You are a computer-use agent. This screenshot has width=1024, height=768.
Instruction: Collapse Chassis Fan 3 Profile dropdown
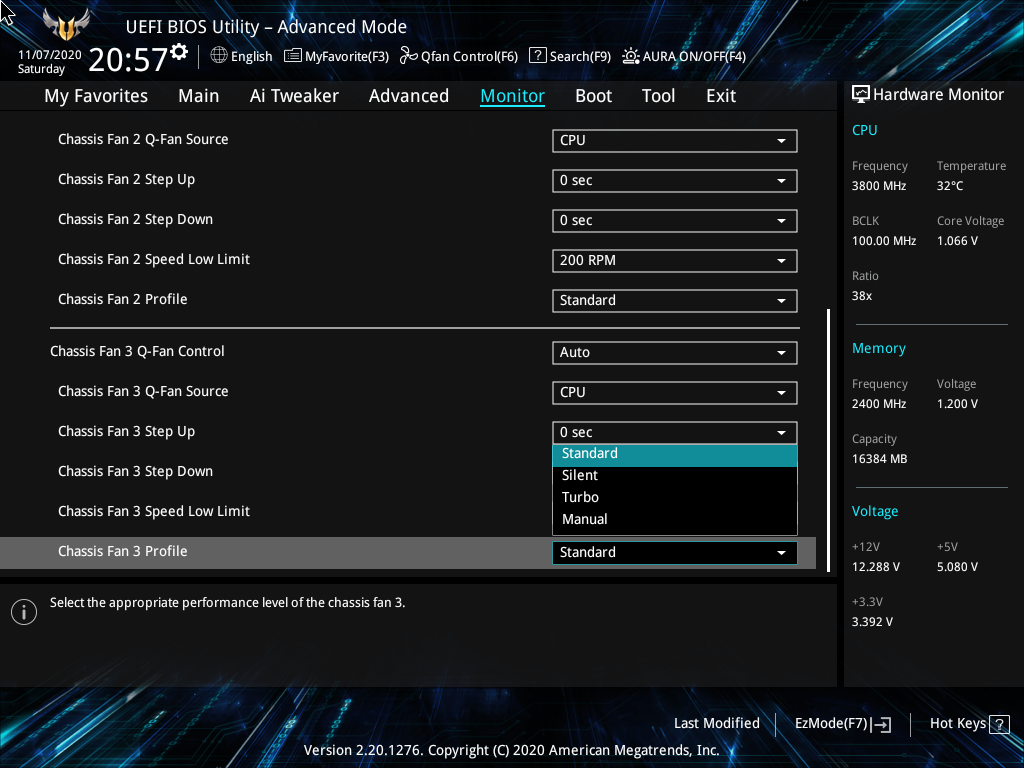675,552
